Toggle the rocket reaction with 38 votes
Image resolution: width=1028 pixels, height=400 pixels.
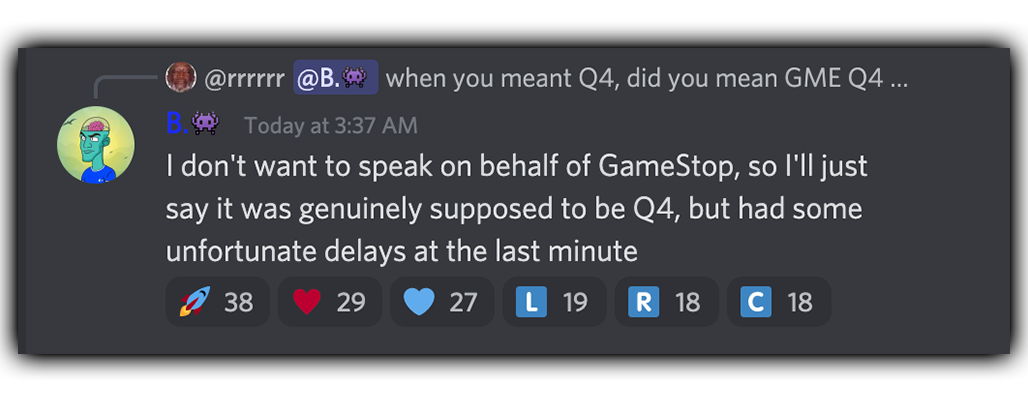tap(218, 302)
